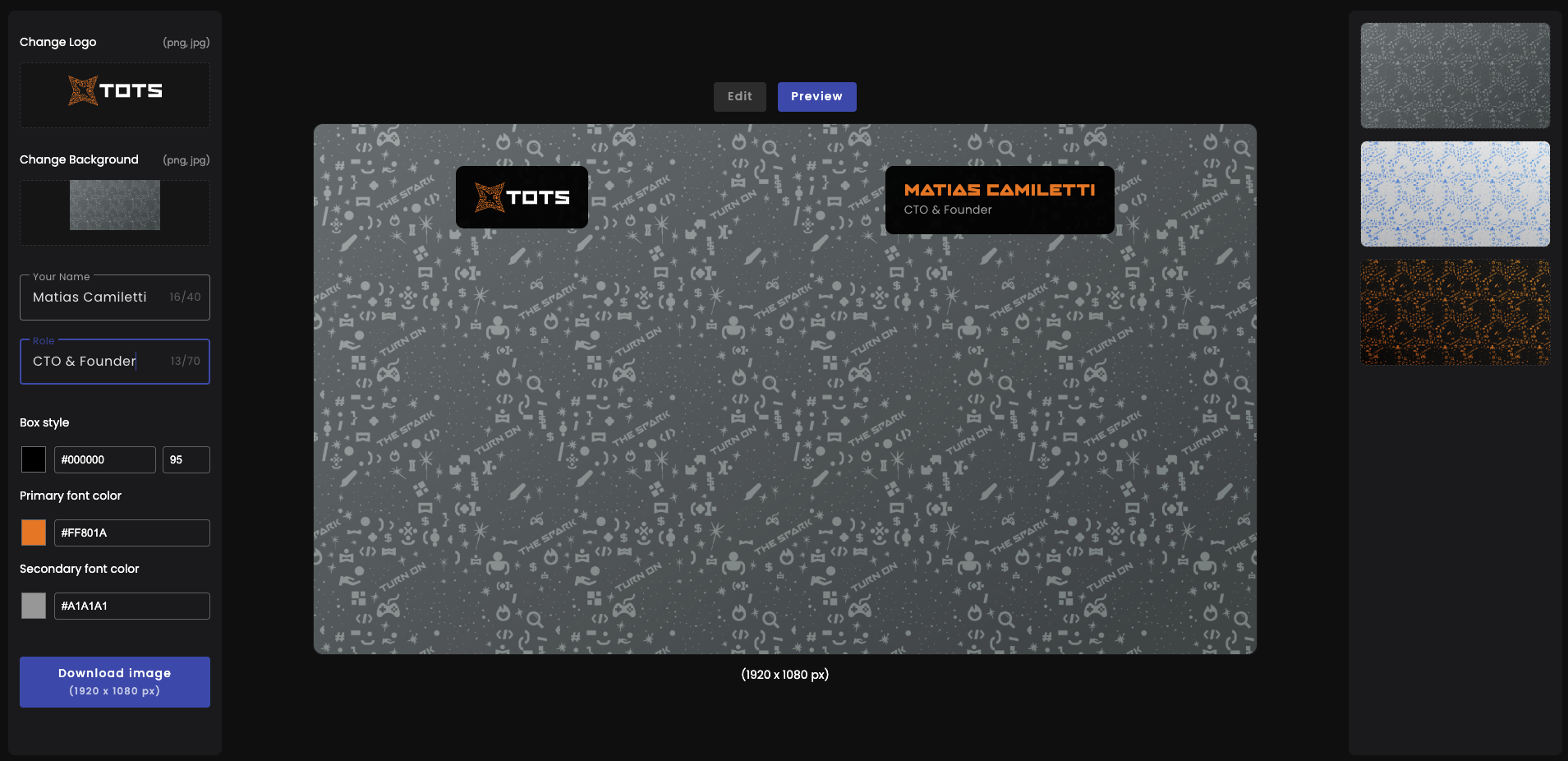Change the box opacity value 95

[x=186, y=460]
